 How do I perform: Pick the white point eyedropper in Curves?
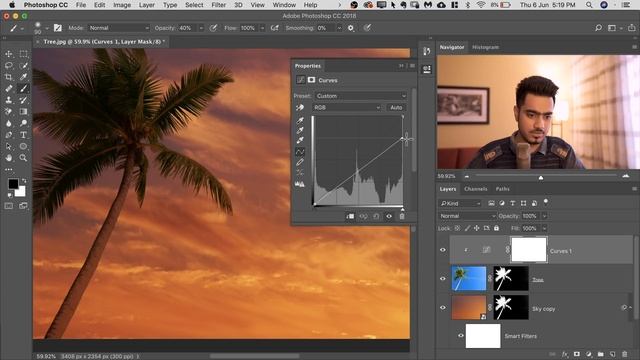click(x=300, y=140)
